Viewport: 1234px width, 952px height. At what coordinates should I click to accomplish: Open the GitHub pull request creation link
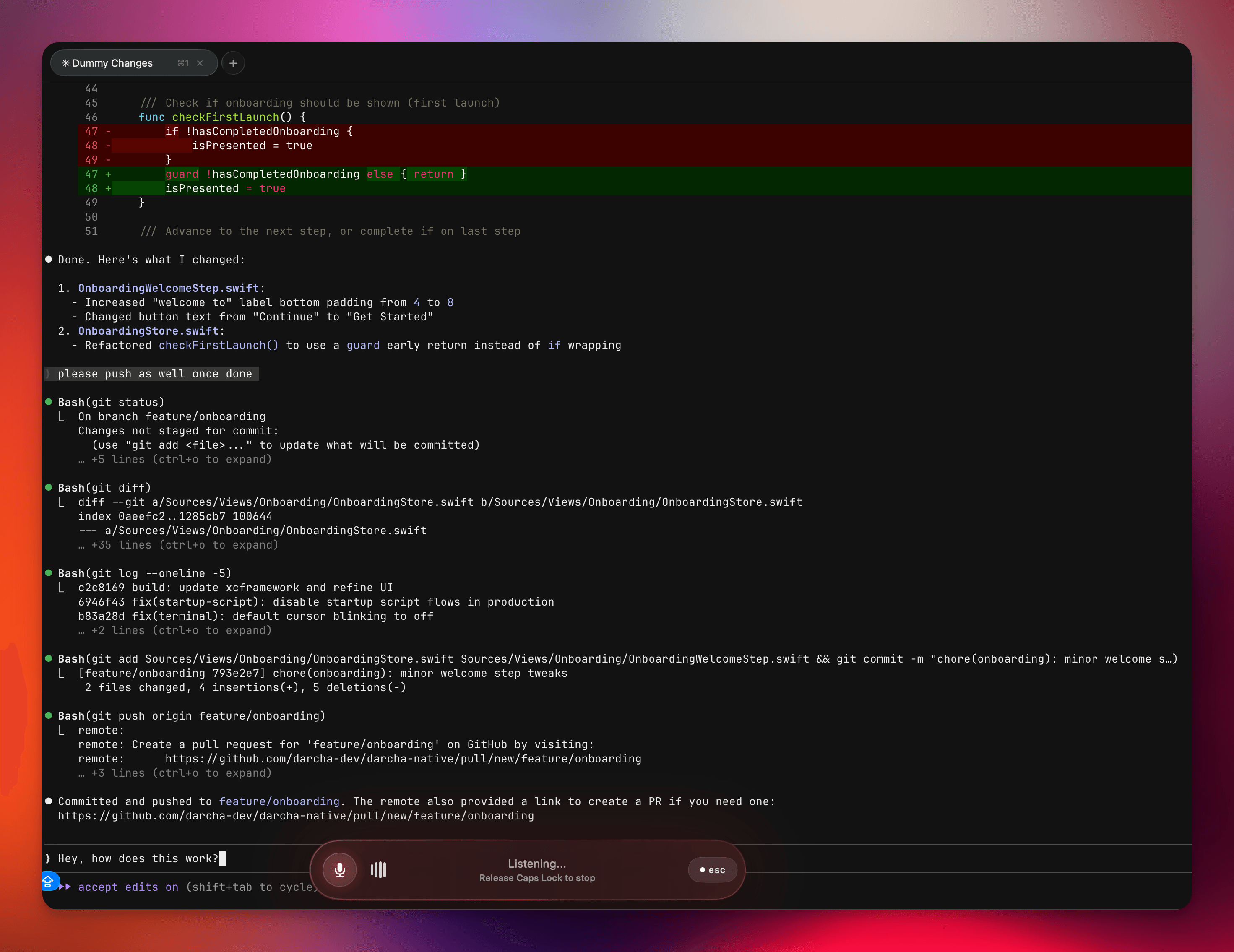pos(296,816)
